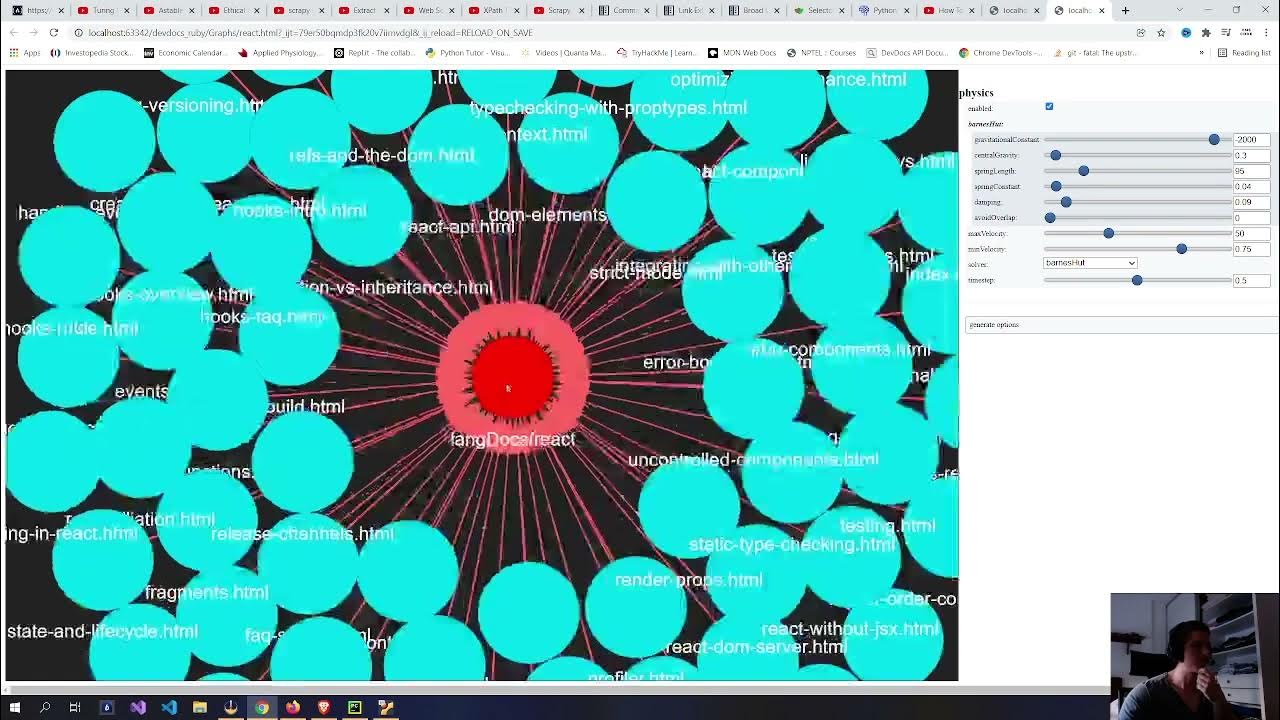Open TryHackMe bookmark

coord(657,52)
